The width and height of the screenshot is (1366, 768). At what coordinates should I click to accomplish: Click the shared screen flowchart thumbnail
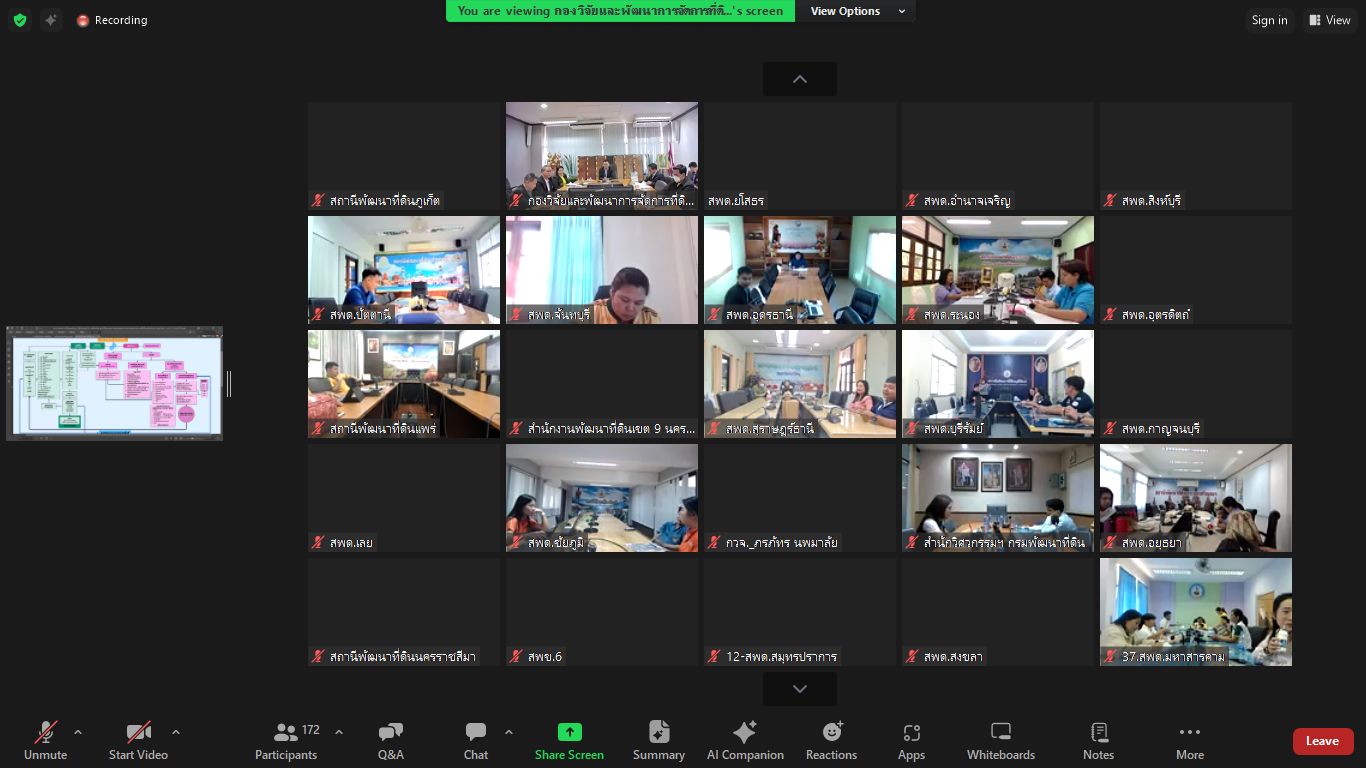tap(114, 383)
